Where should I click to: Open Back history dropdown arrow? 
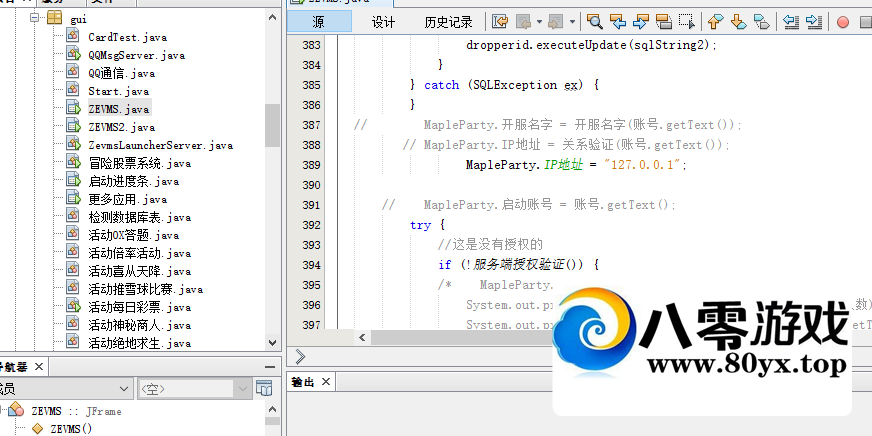[539, 22]
